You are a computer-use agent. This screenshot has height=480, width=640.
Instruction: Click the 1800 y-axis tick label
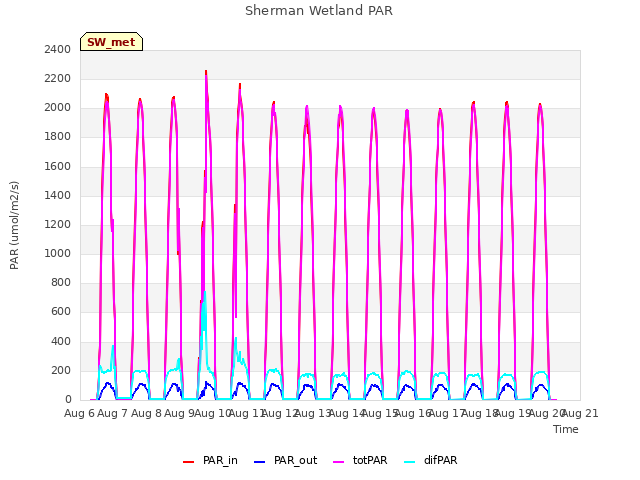point(58,137)
